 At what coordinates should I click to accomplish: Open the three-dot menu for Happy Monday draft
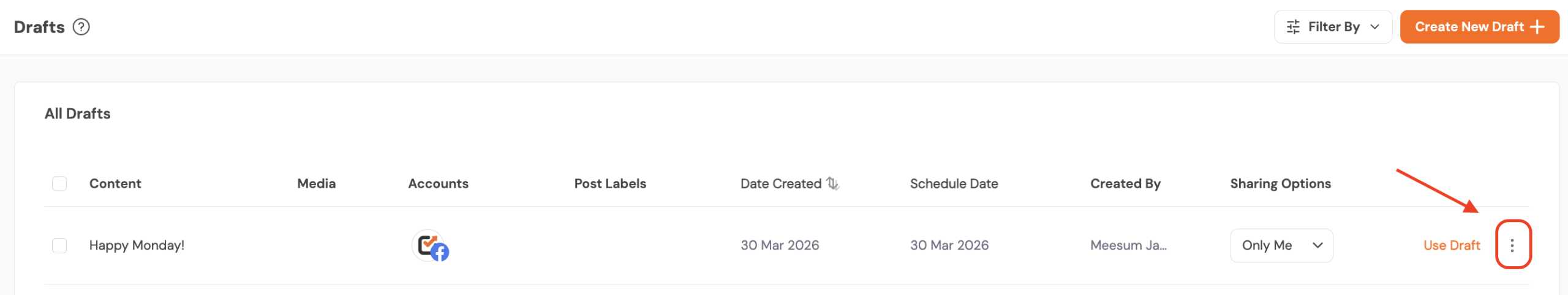click(1512, 245)
